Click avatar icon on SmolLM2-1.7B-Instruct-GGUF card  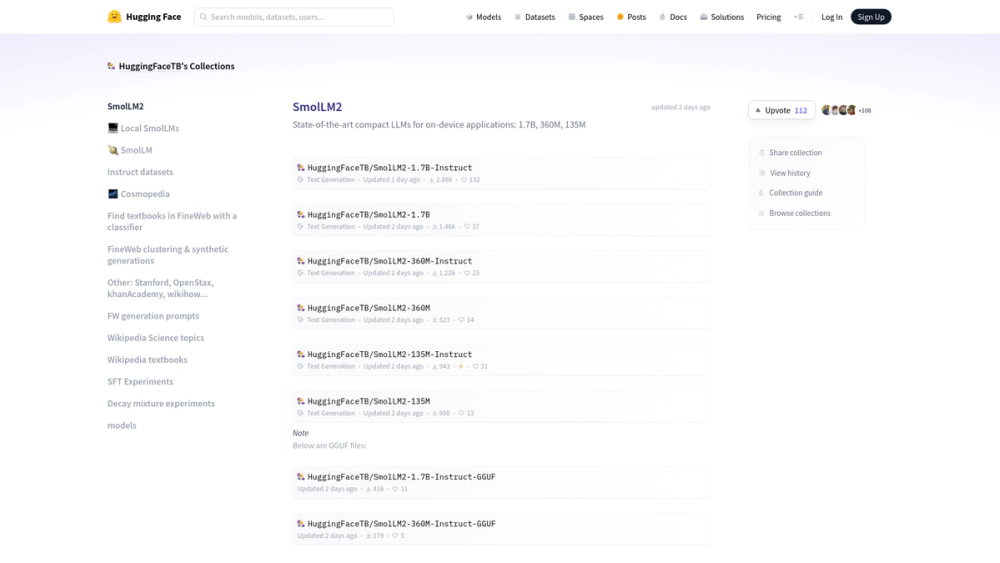[300, 477]
